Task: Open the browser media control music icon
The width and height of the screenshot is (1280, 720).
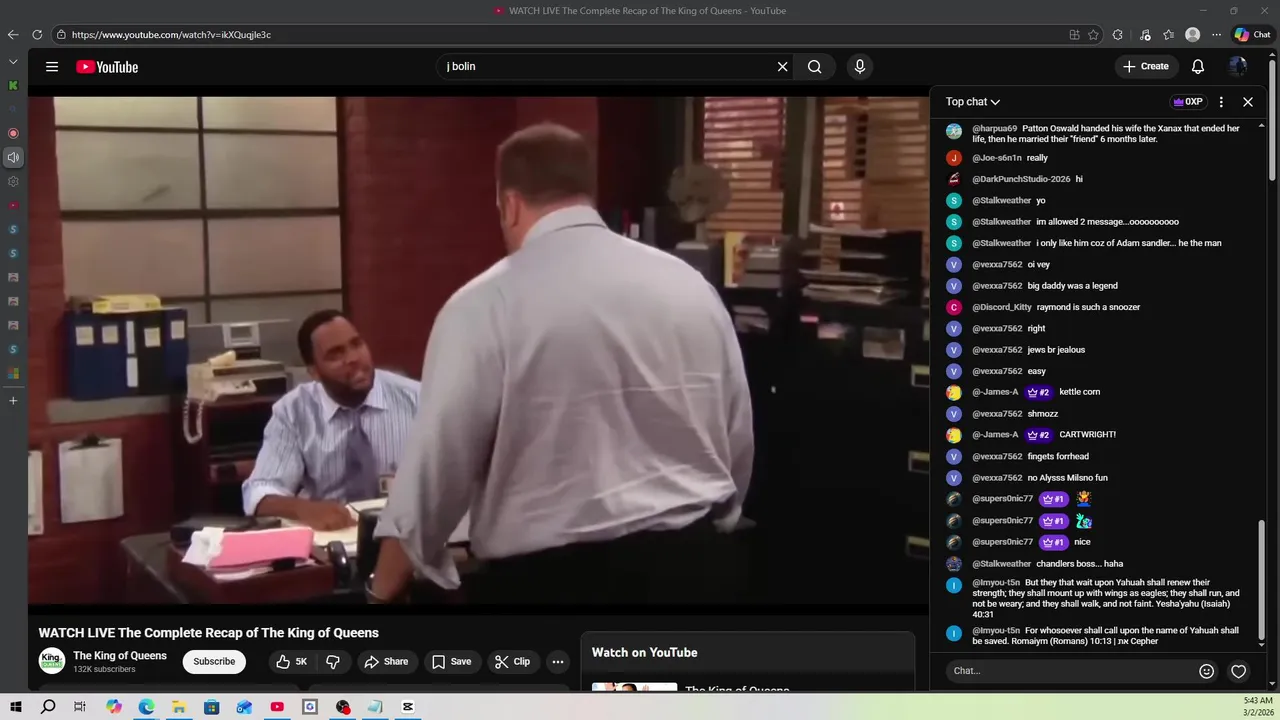Action: pos(1146,34)
